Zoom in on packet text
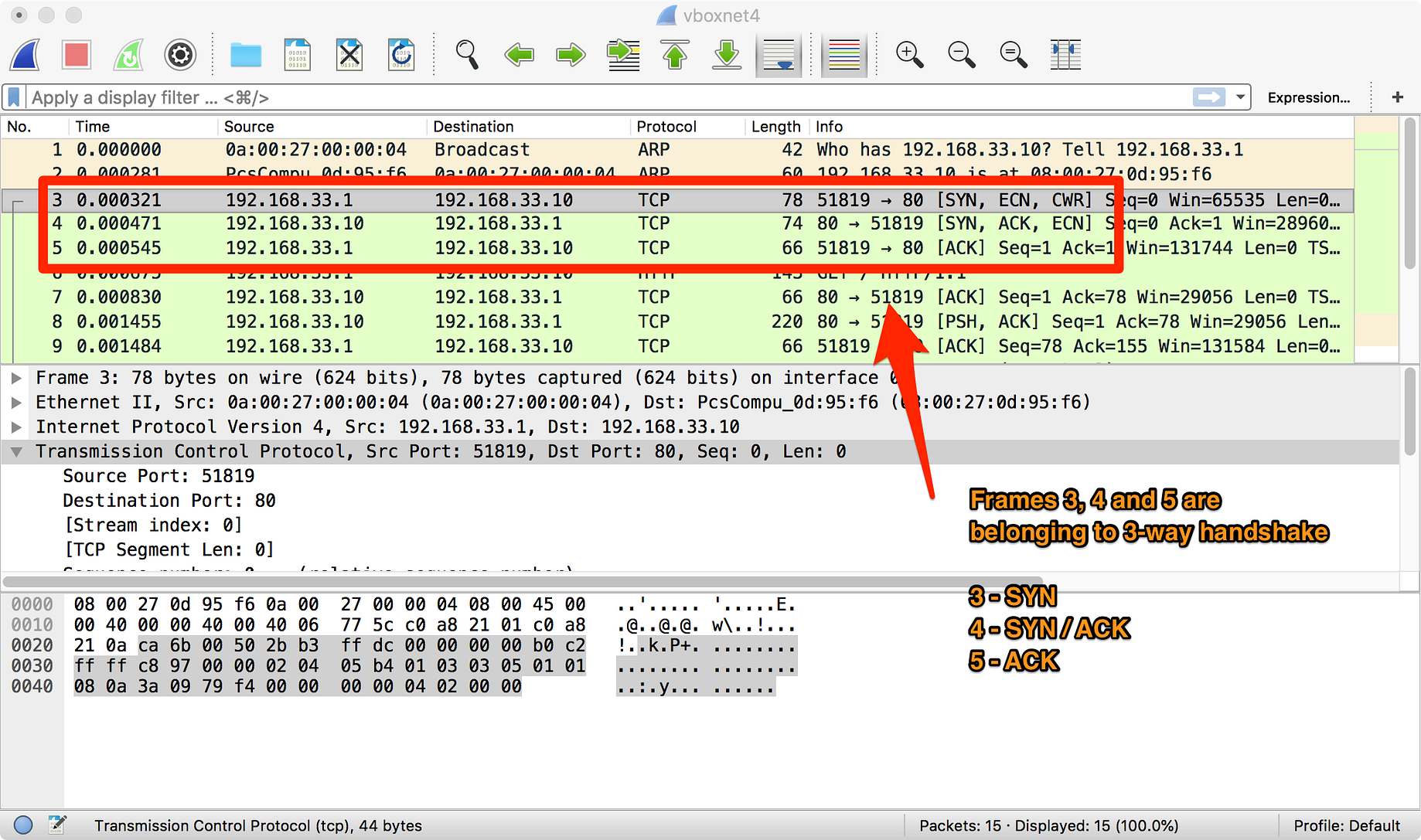This screenshot has height=840, width=1421. coord(909,55)
